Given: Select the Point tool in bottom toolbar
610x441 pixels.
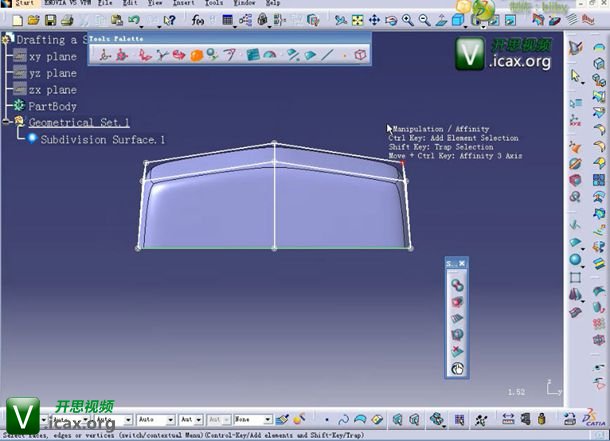Looking at the screenshot, I should pyautogui.click(x=327, y=420).
